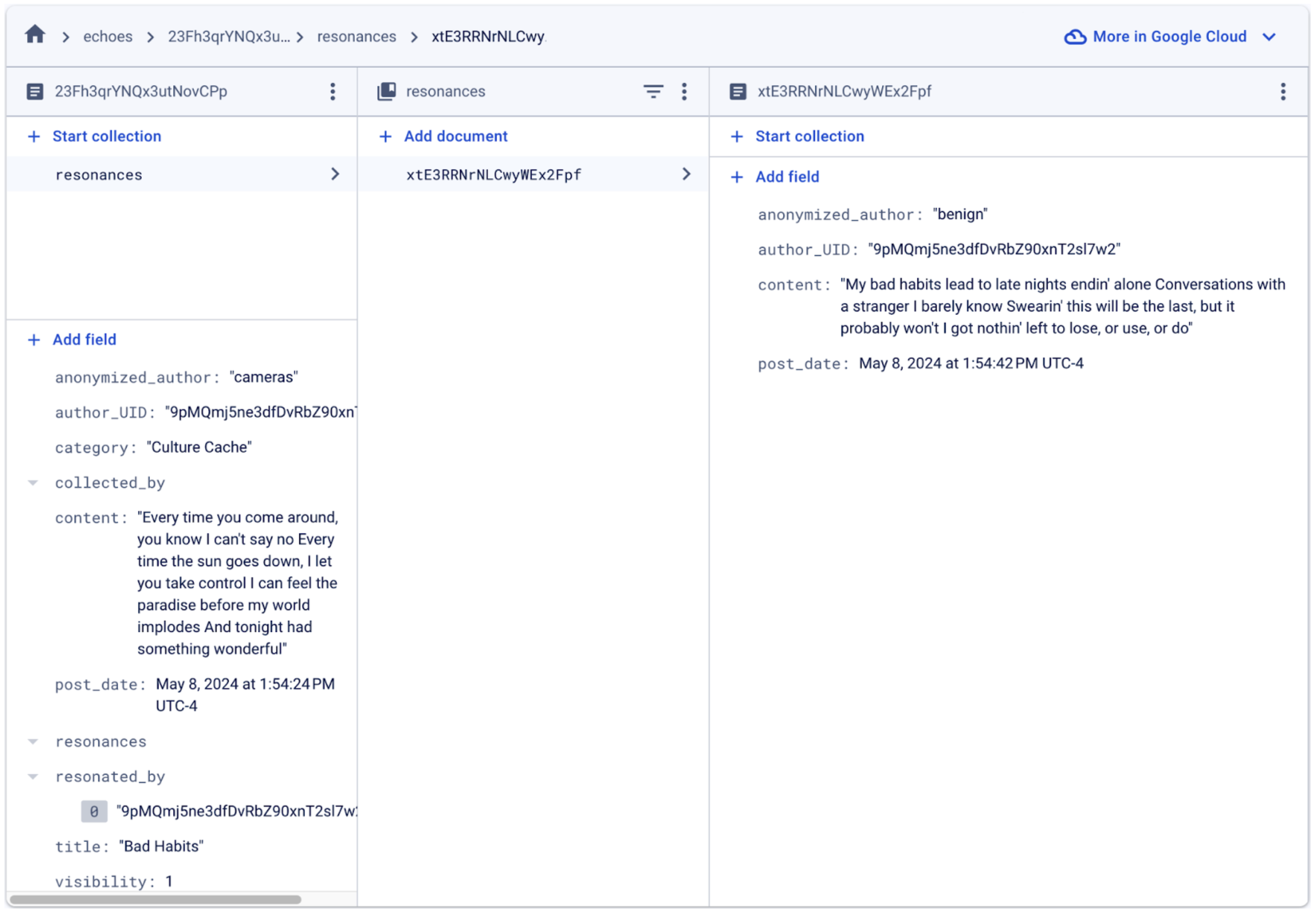Add a field to document xtE3RRNrNLCwyWEx2Fpf
Screen dimensions: 1316x913
[x=775, y=176]
